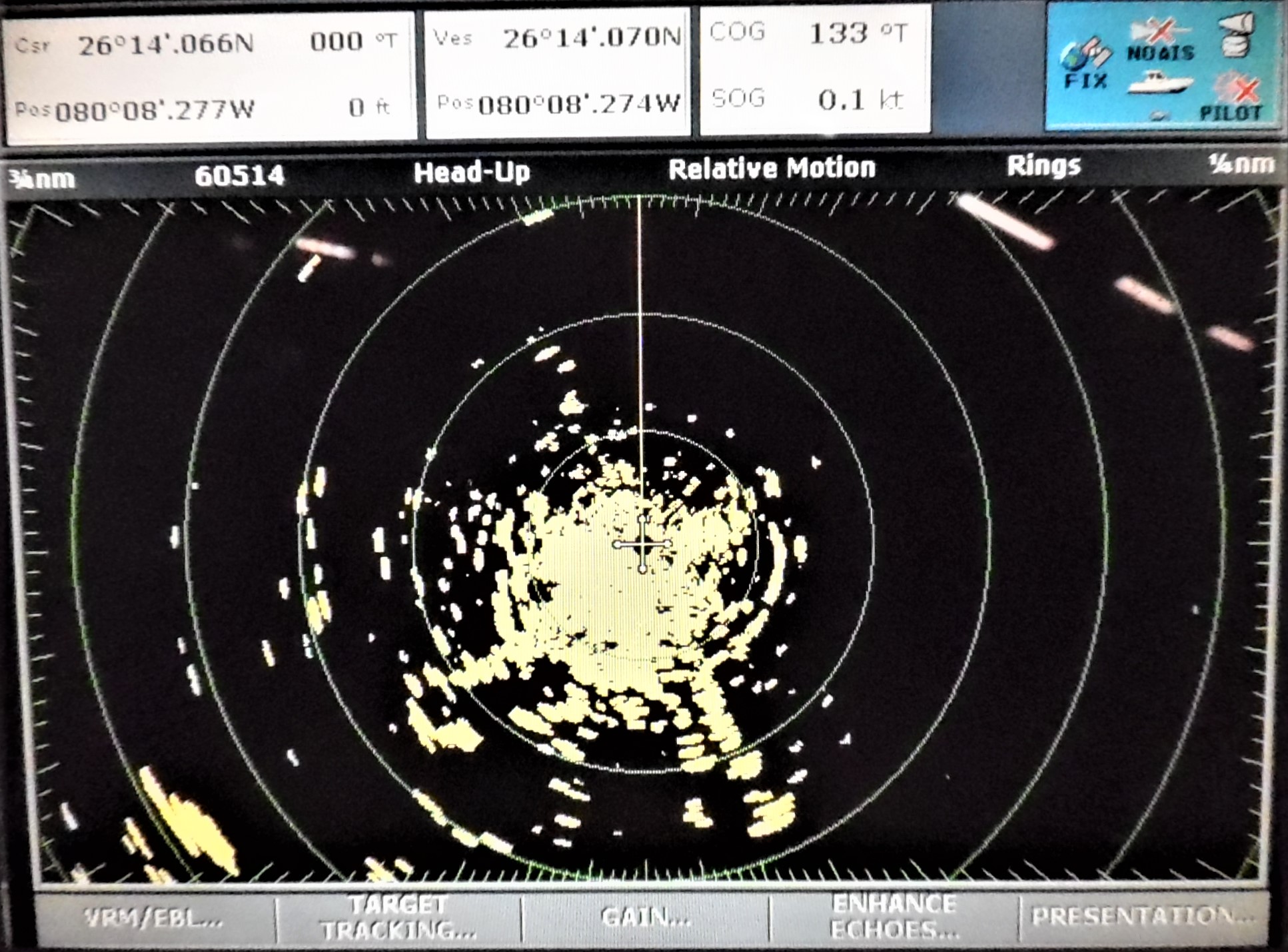The height and width of the screenshot is (952, 1288).
Task: Toggle the Rings display label
Action: tap(1043, 166)
